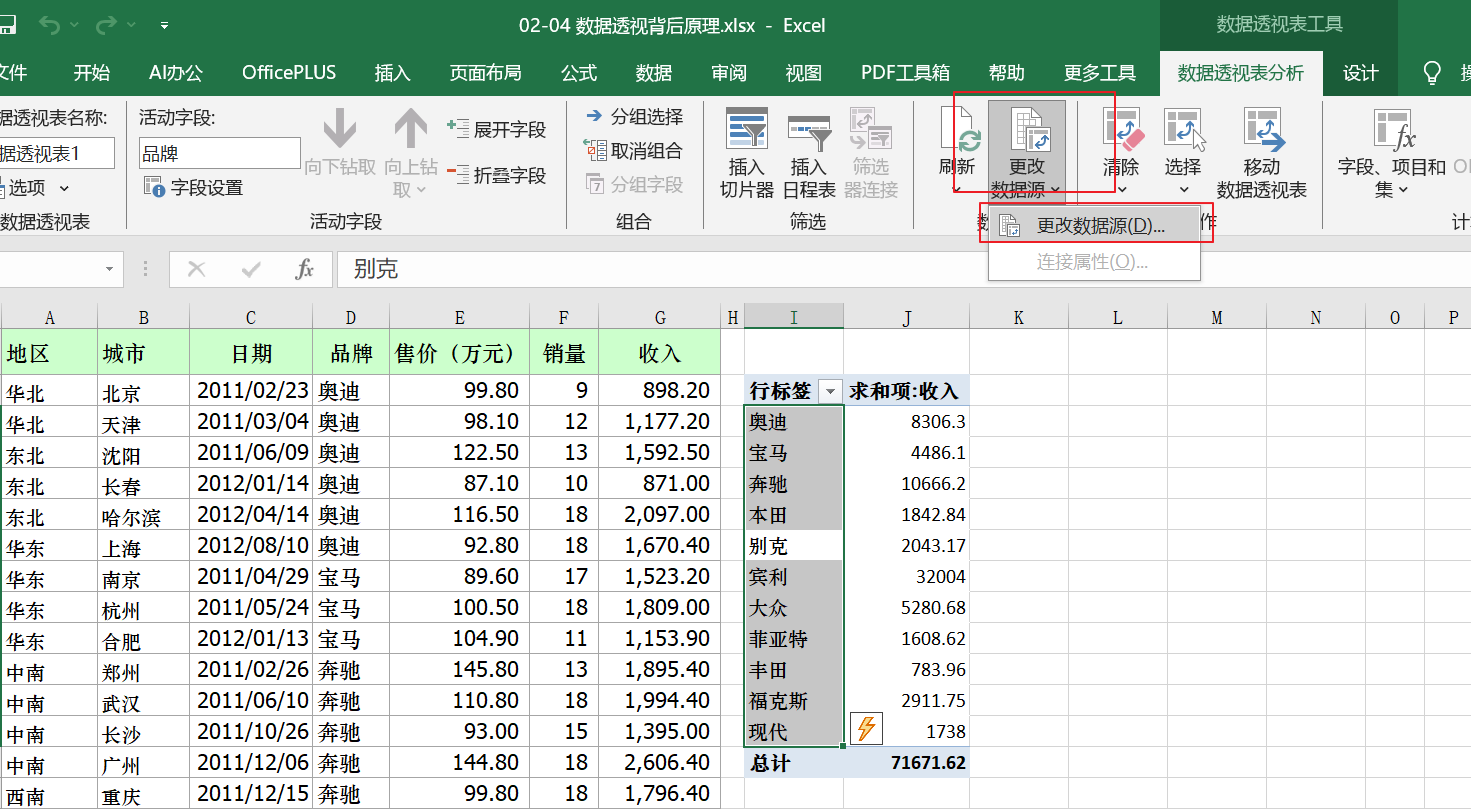Click the fx insert function icon
This screenshot has width=1471, height=809.
[x=305, y=269]
